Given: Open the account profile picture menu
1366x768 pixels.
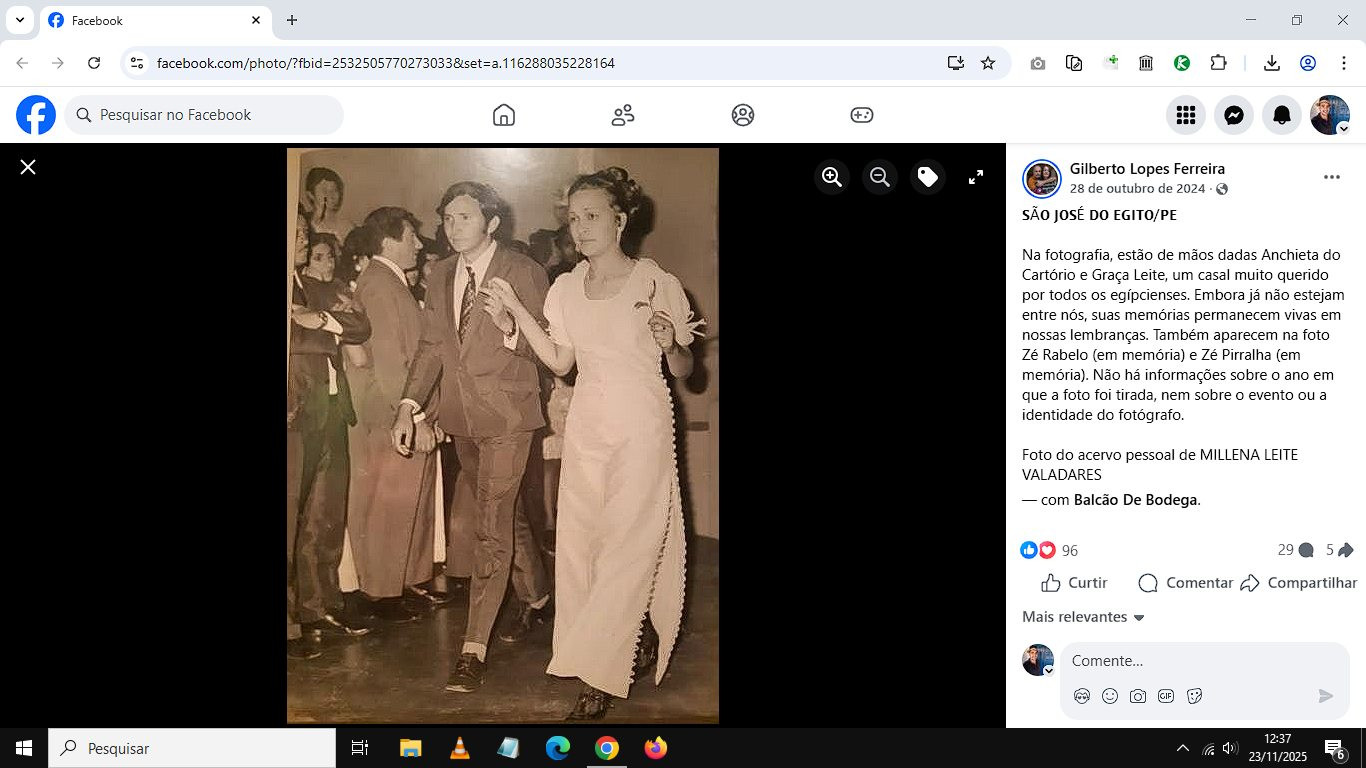Looking at the screenshot, I should point(1330,115).
